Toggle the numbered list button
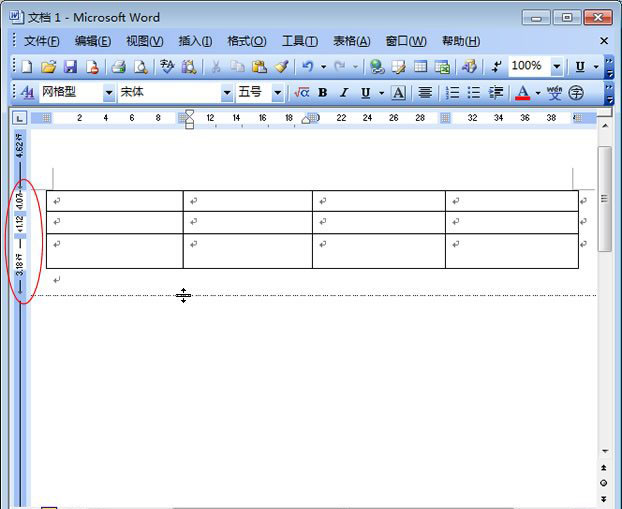 [452, 93]
